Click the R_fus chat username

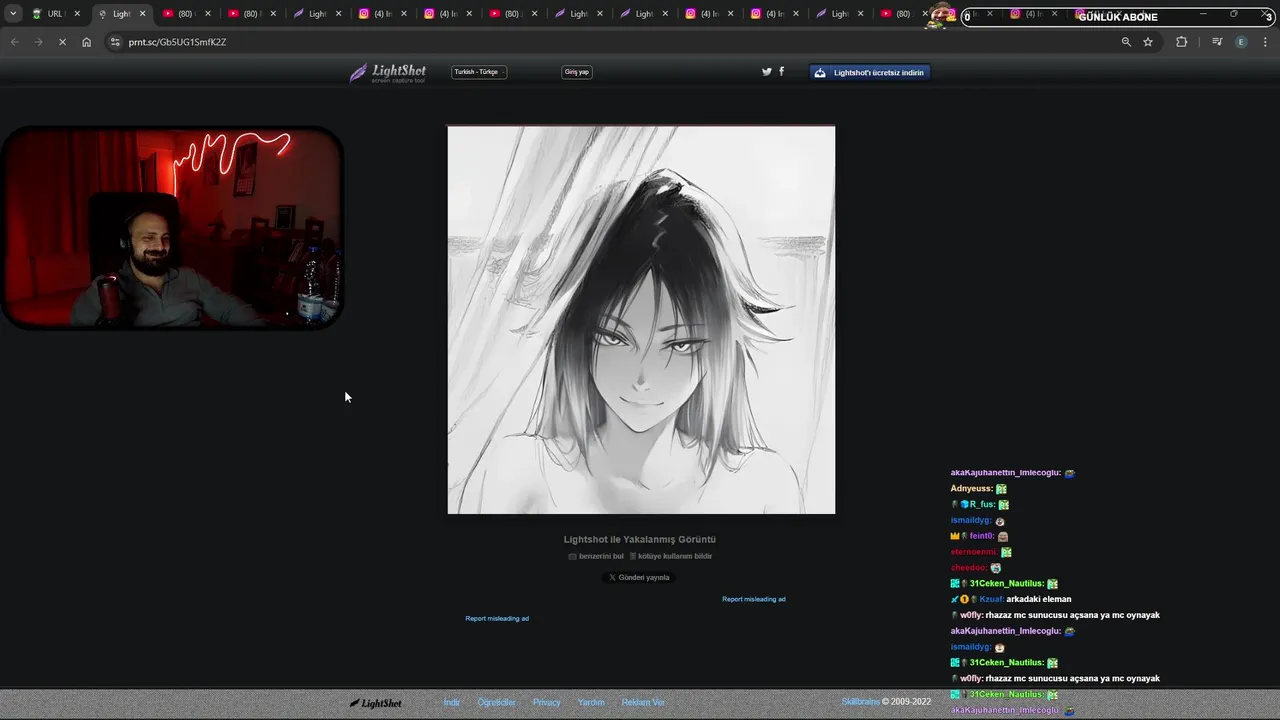982,505
